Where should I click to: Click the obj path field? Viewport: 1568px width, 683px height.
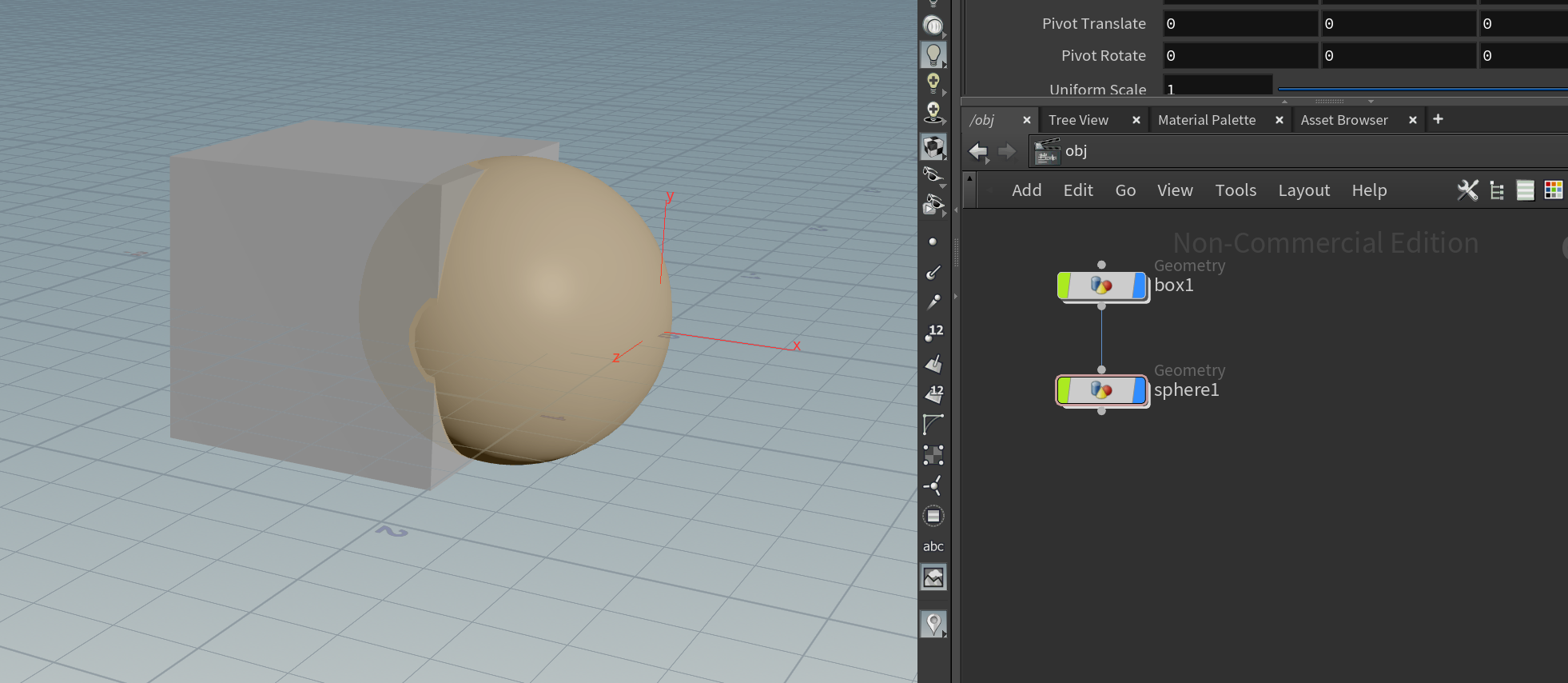click(x=1298, y=151)
